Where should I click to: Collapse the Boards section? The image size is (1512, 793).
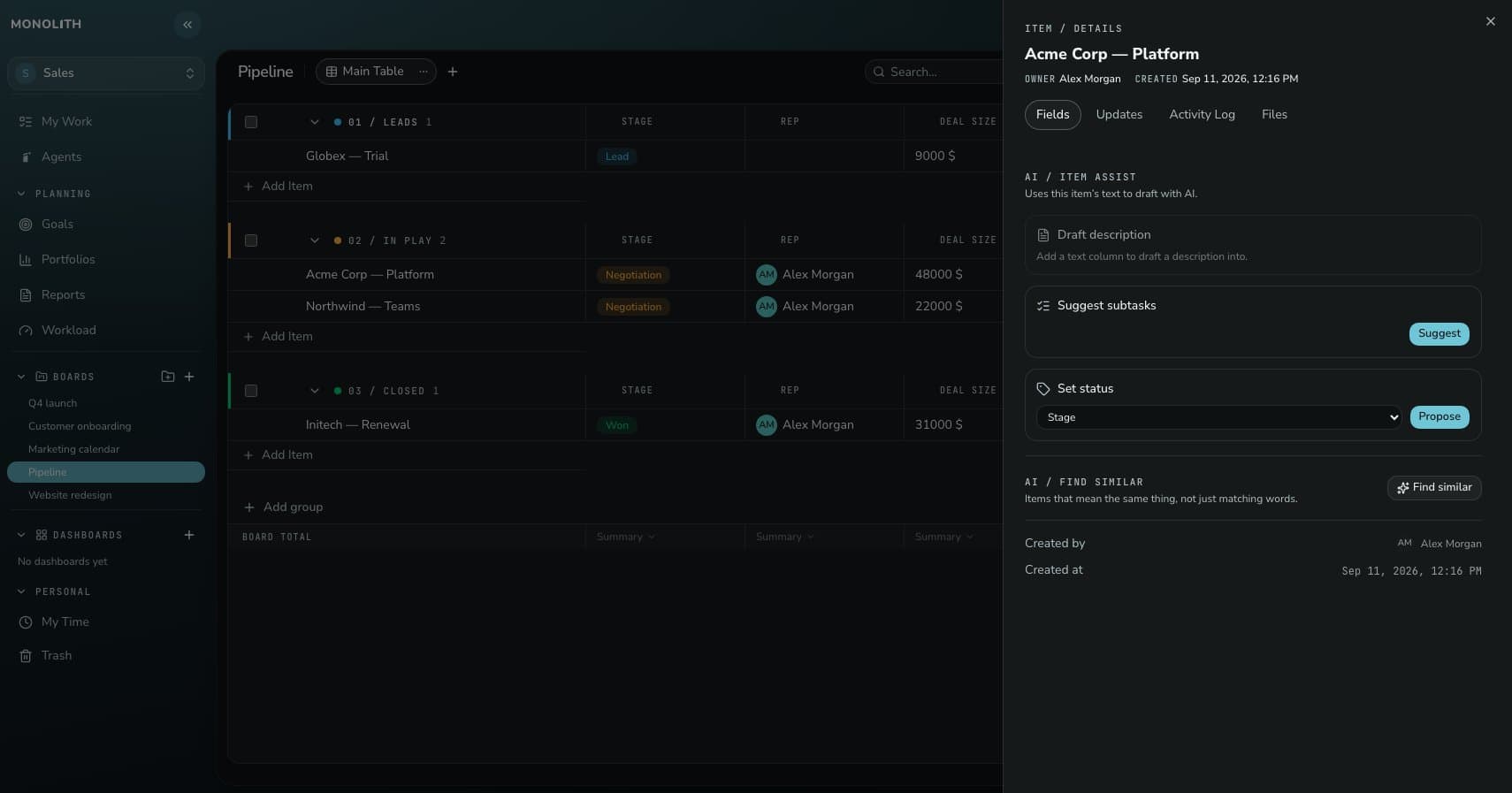pos(21,377)
